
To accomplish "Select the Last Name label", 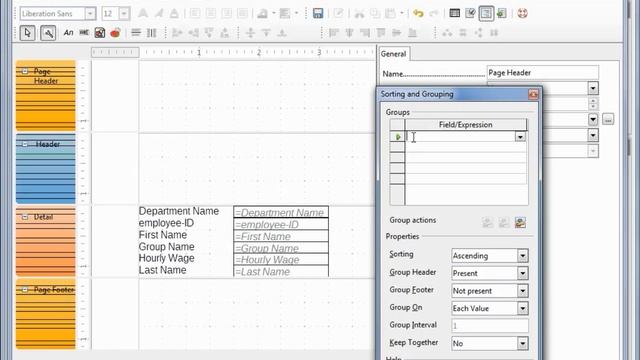I will click(162, 270).
